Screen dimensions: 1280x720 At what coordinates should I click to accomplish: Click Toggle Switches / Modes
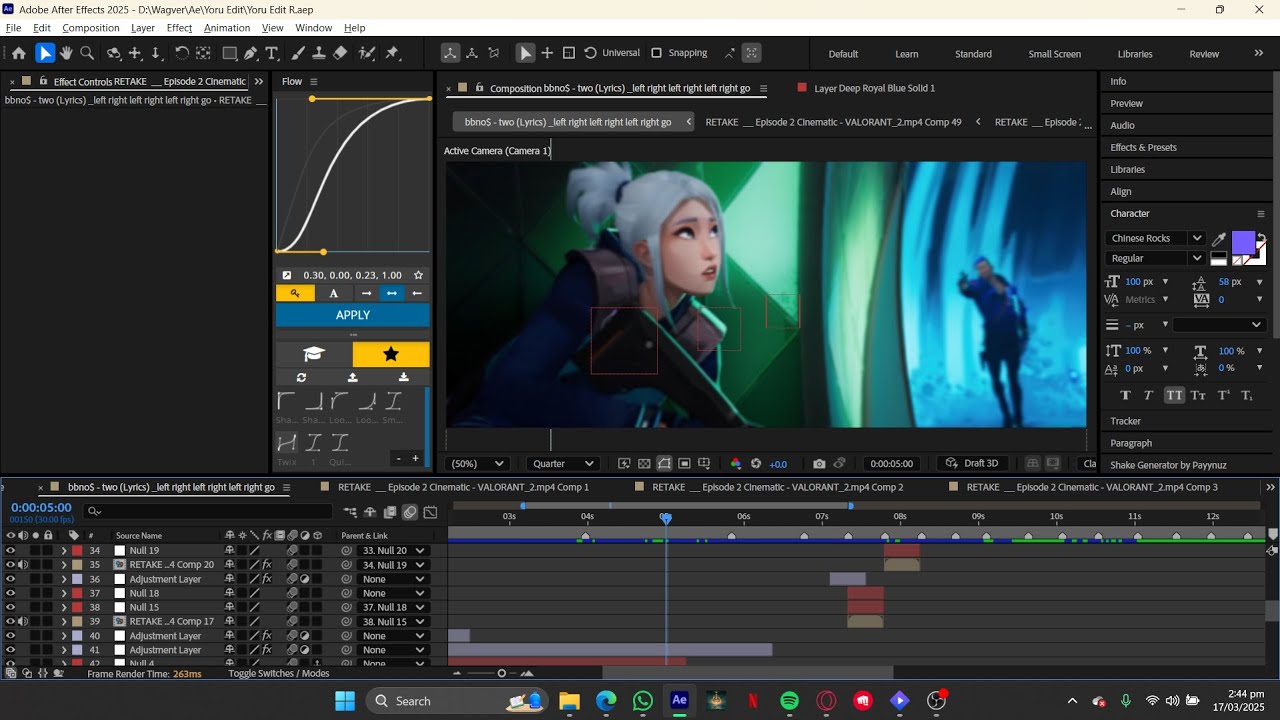pyautogui.click(x=278, y=674)
